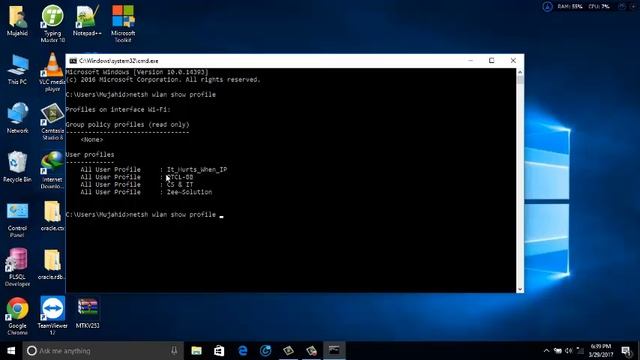Click the PTCL-BB profile name
640x360 pixels.
point(180,177)
